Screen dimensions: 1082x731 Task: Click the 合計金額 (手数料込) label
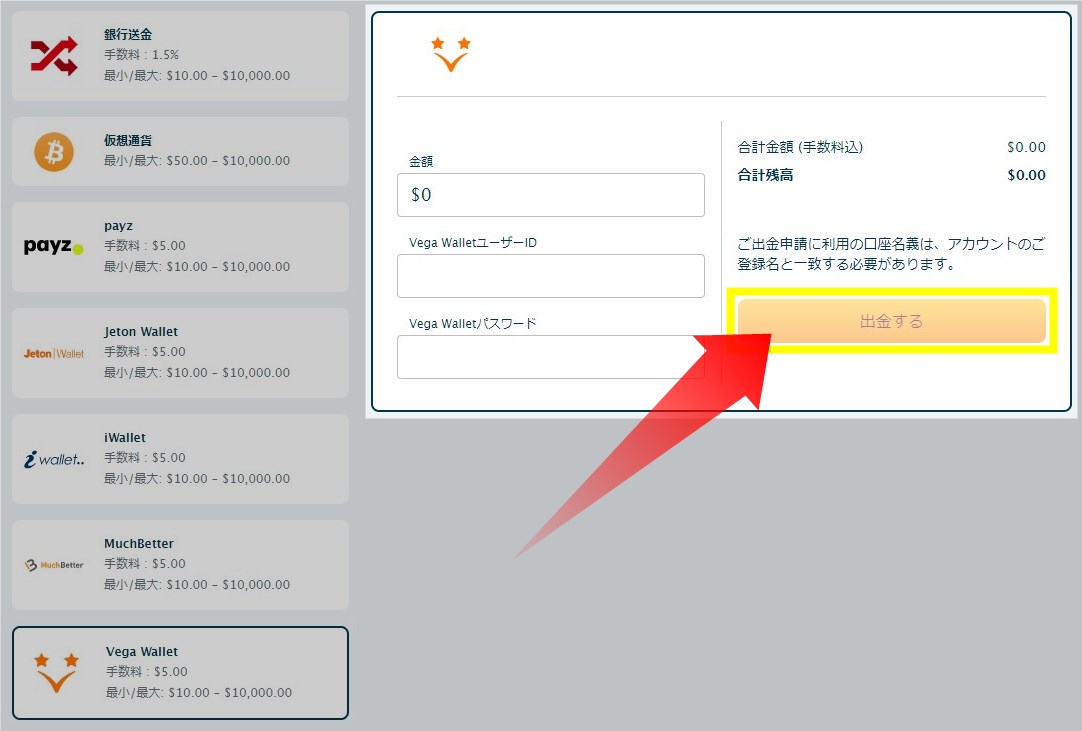[x=800, y=147]
